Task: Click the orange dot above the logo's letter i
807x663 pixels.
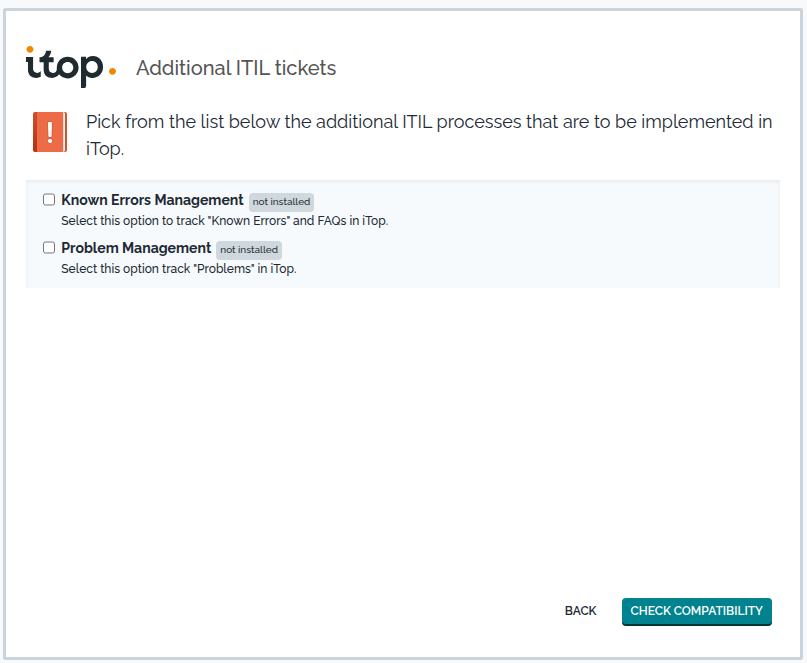Action: (30, 49)
